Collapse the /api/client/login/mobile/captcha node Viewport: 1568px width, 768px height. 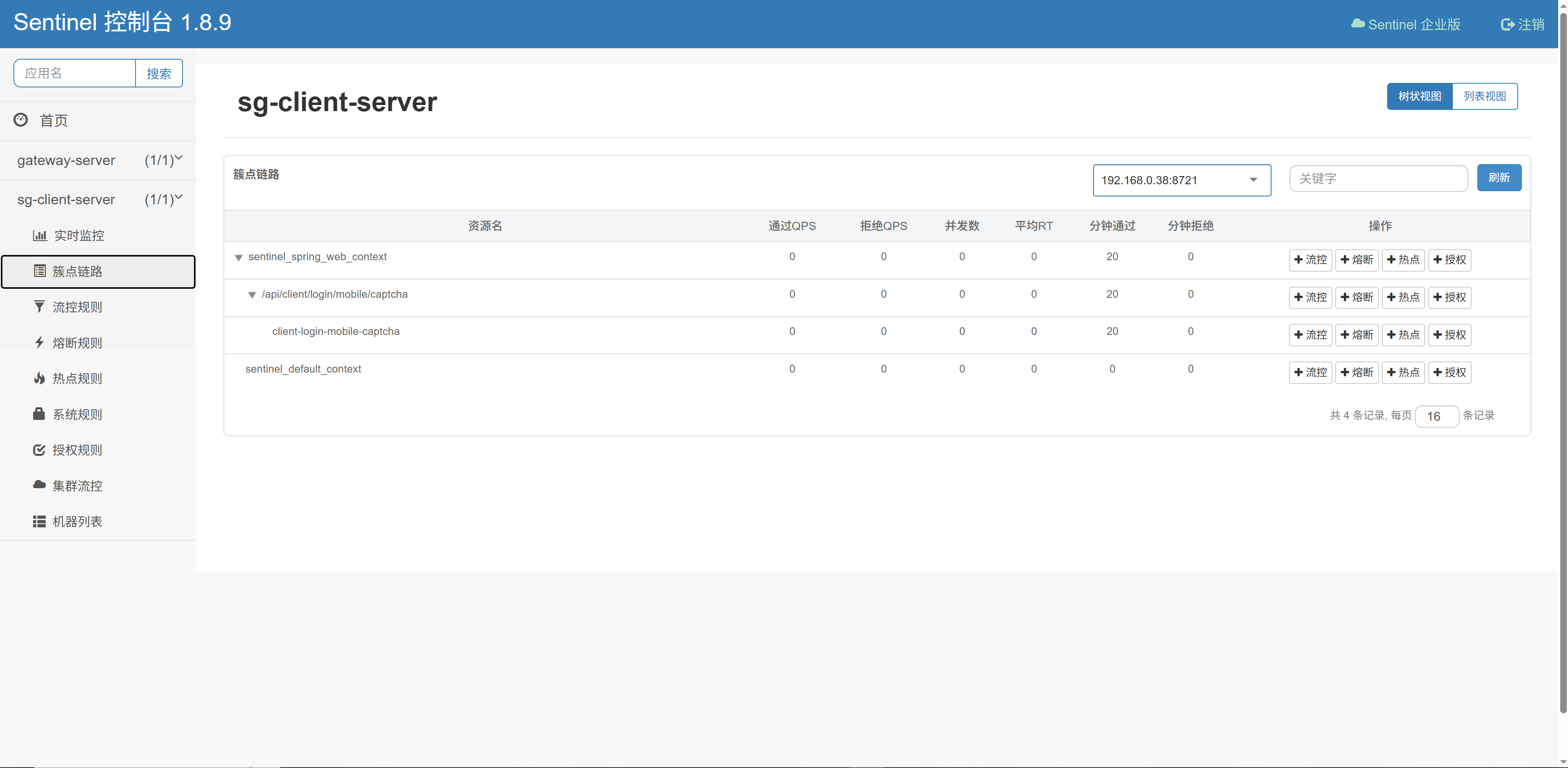coord(252,295)
